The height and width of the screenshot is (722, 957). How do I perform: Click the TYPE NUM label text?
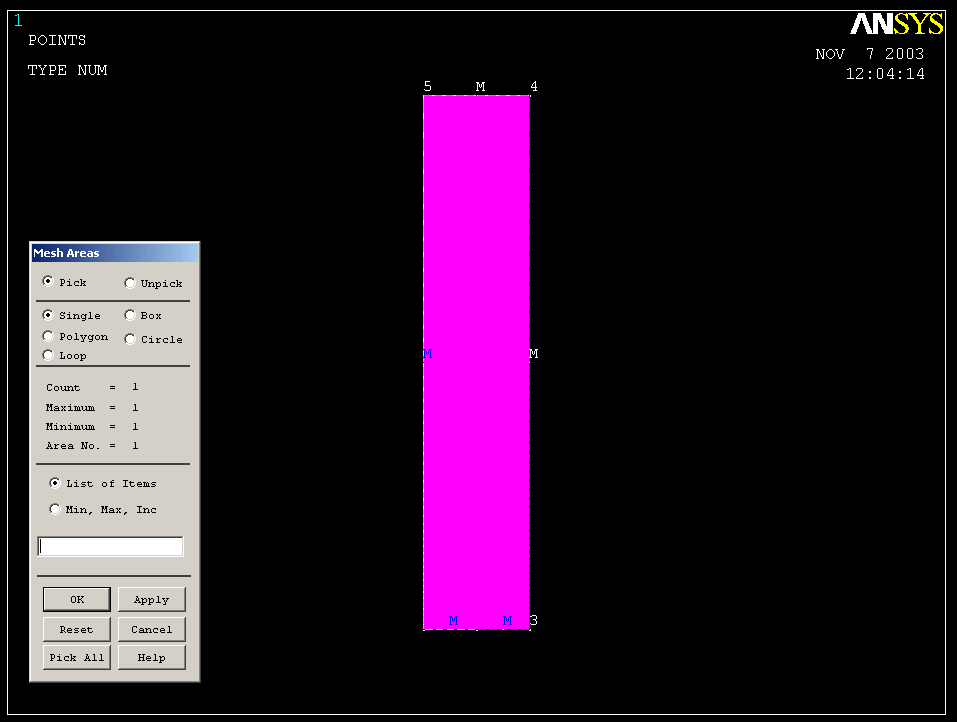[x=67, y=70]
